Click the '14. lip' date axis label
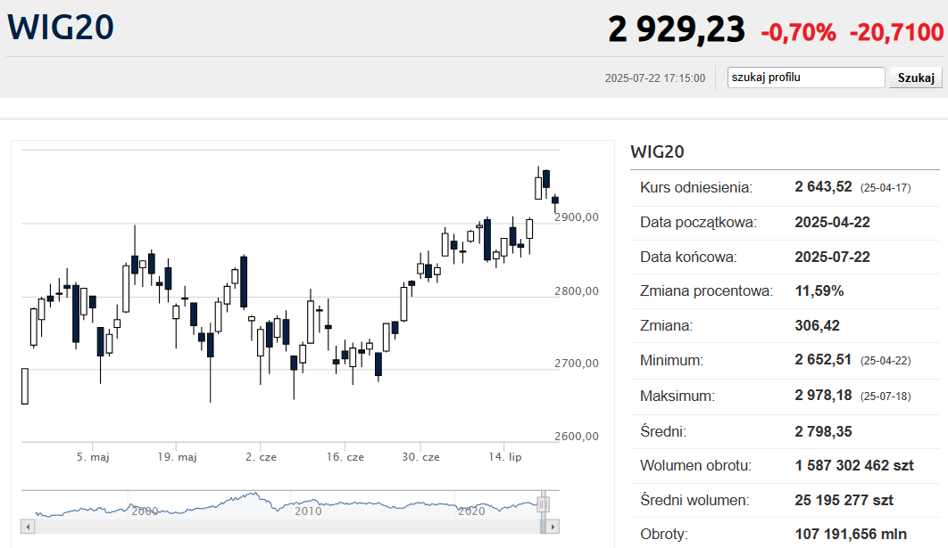The height and width of the screenshot is (548, 948). [504, 457]
